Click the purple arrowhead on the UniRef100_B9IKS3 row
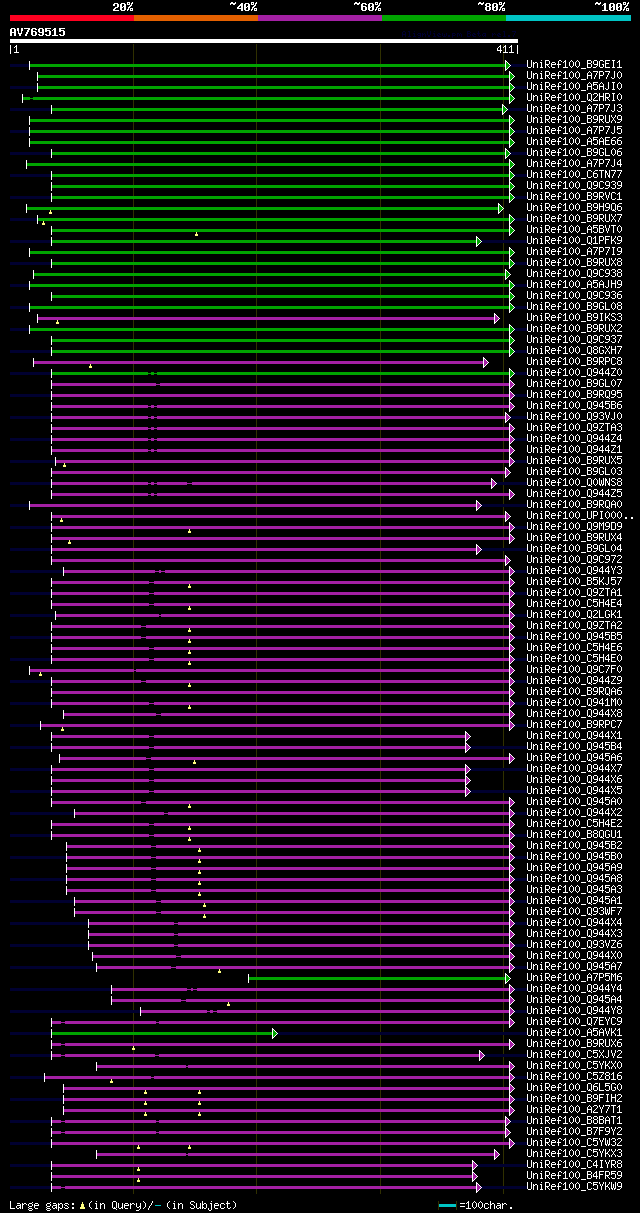640x1213 pixels. pos(497,318)
